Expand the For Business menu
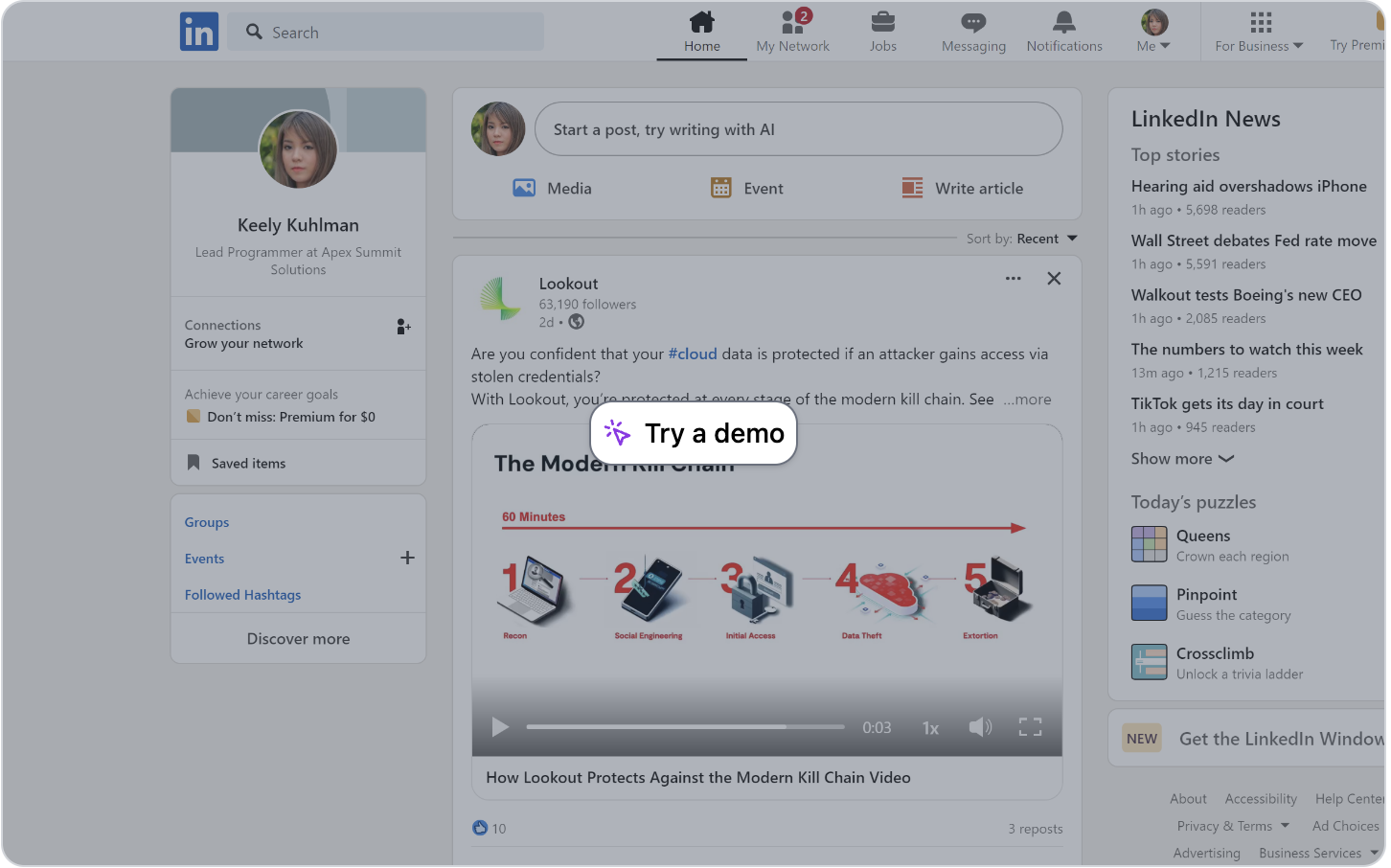This screenshot has width=1391, height=868. tap(1259, 32)
